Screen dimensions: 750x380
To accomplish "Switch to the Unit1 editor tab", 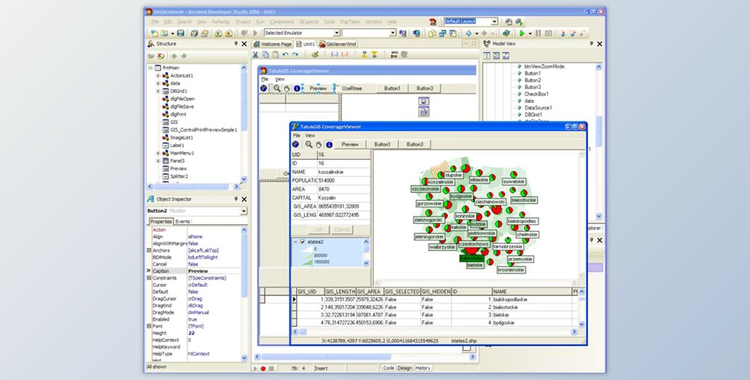I will tap(305, 44).
